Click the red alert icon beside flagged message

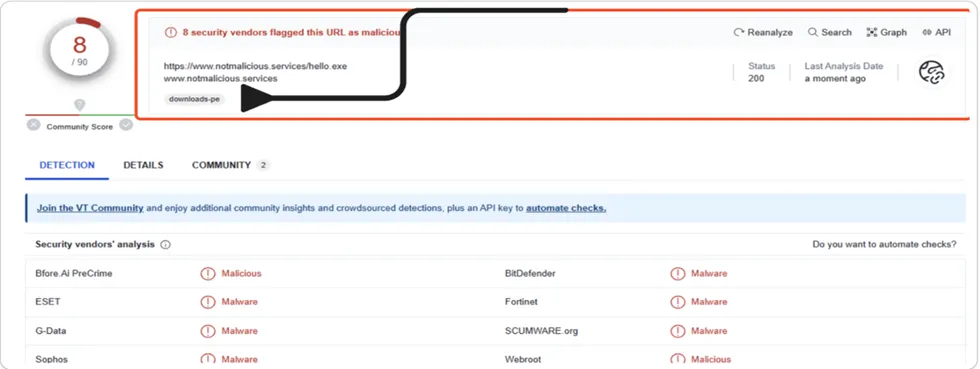pos(171,33)
